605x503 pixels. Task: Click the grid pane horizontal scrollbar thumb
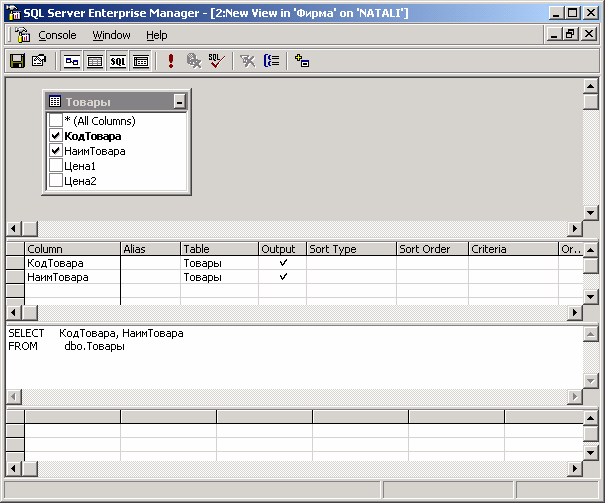30,312
